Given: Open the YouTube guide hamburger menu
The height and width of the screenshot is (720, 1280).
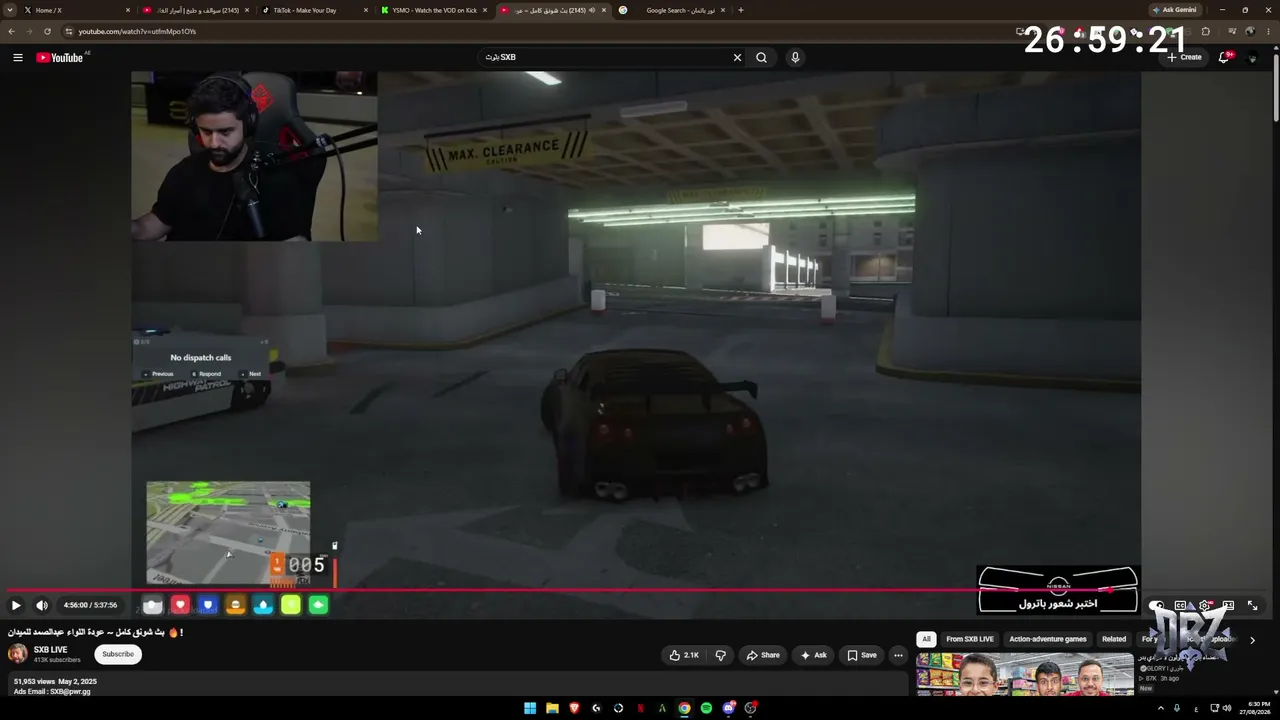Looking at the screenshot, I should (x=18, y=57).
